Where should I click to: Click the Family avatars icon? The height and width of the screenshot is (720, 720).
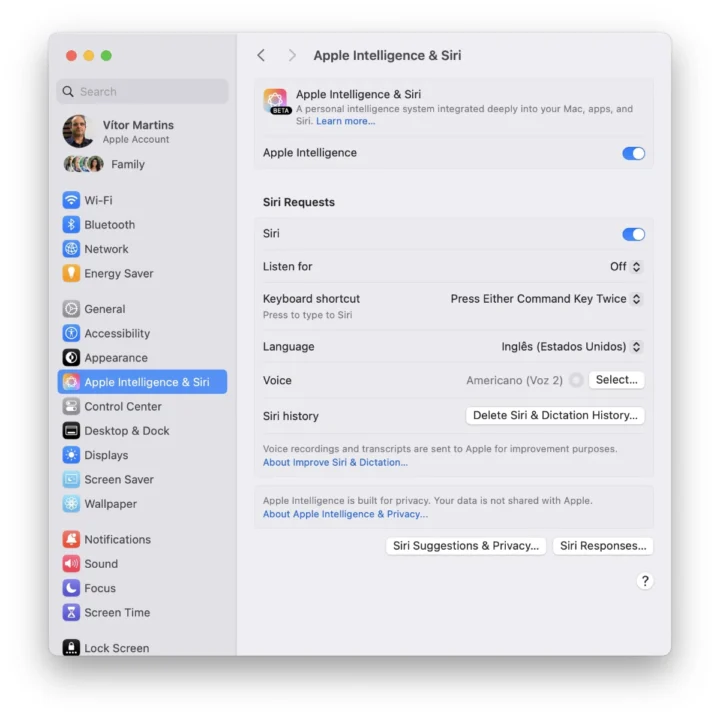83,164
